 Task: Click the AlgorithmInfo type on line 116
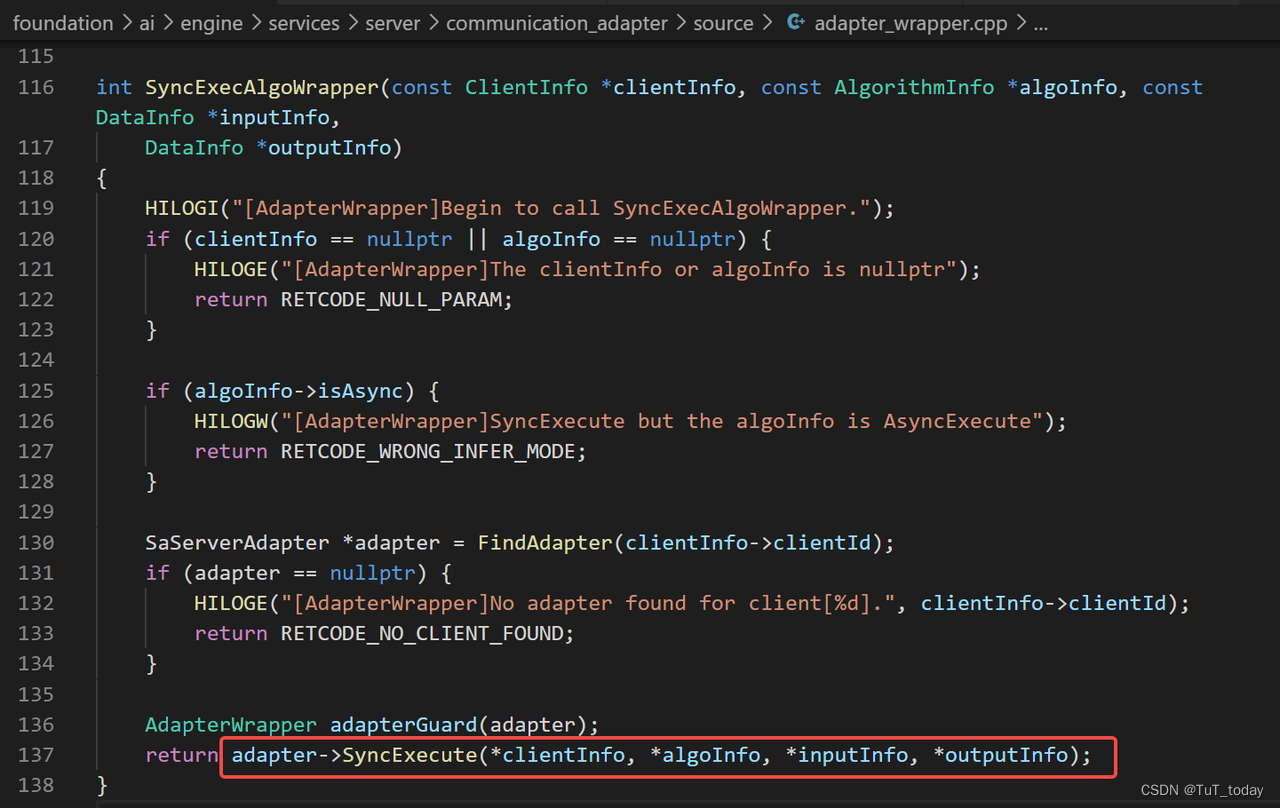tap(915, 87)
